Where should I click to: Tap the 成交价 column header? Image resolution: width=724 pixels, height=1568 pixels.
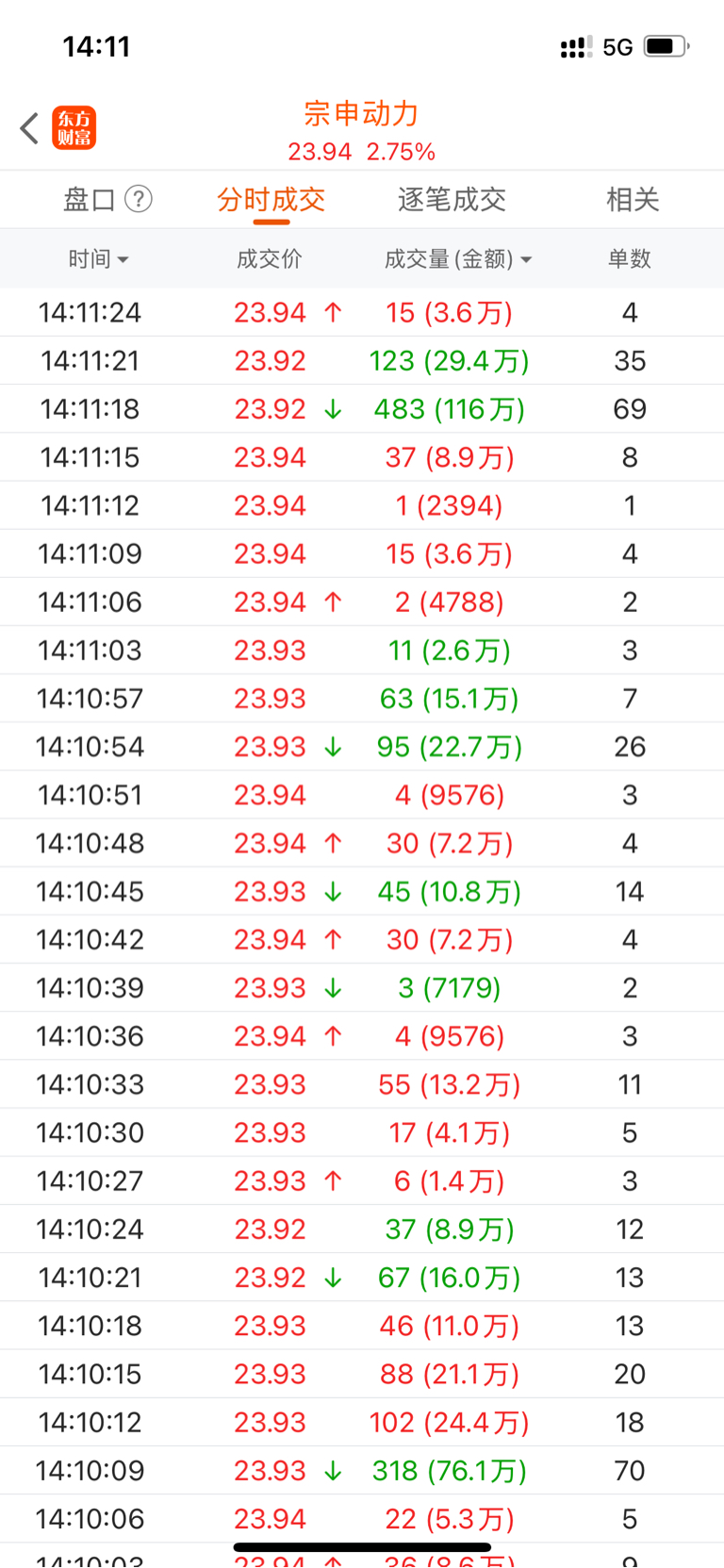pos(269,258)
